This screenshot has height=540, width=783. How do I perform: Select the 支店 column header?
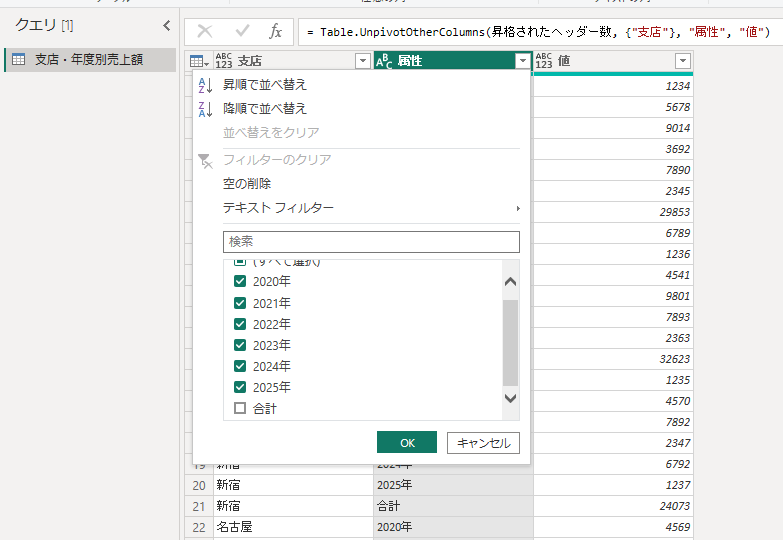[x=294, y=61]
